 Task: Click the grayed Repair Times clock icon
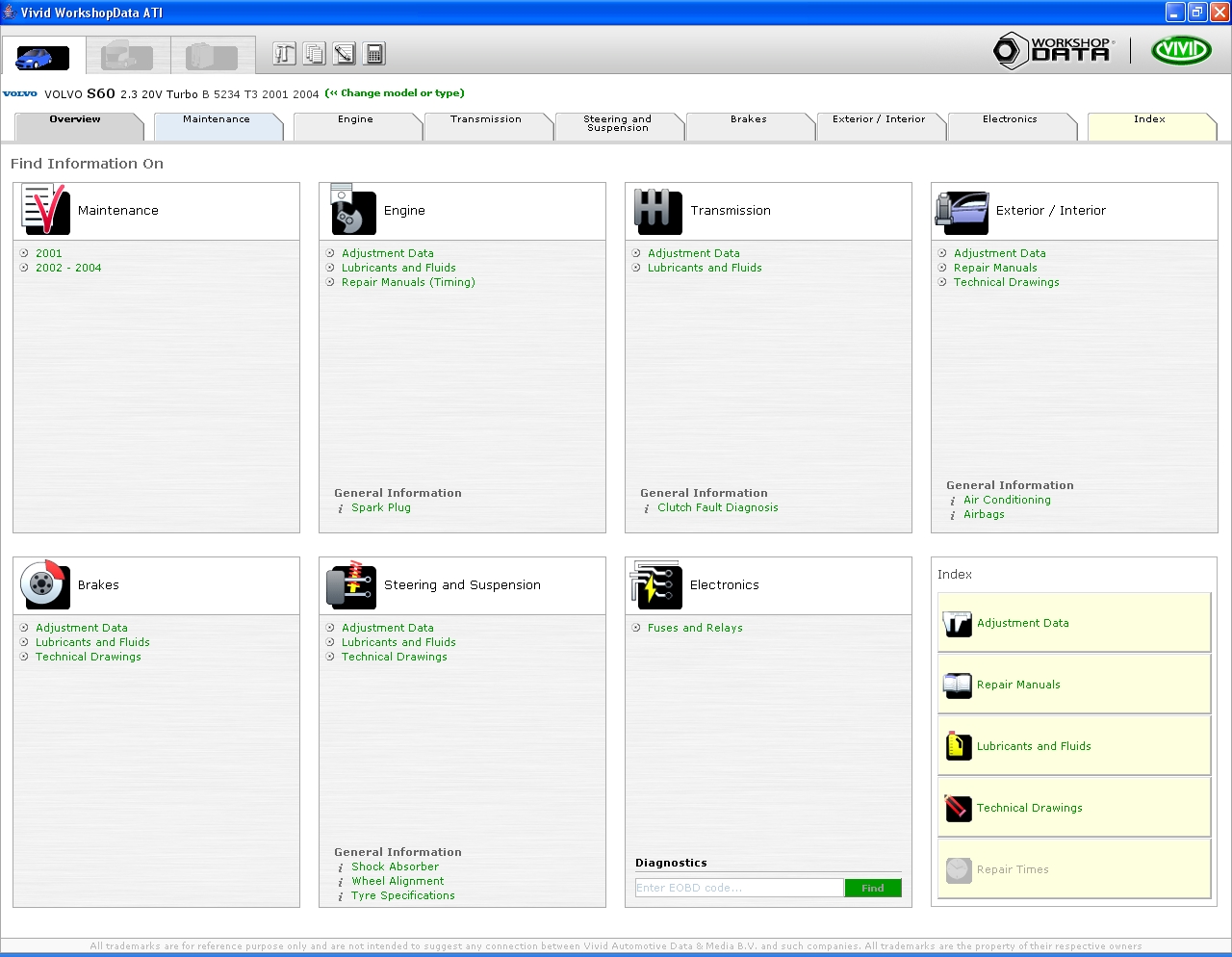pyautogui.click(x=958, y=869)
